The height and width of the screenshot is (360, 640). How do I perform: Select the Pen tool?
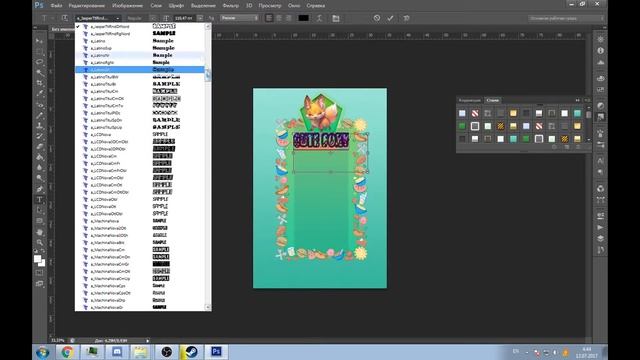(x=40, y=189)
